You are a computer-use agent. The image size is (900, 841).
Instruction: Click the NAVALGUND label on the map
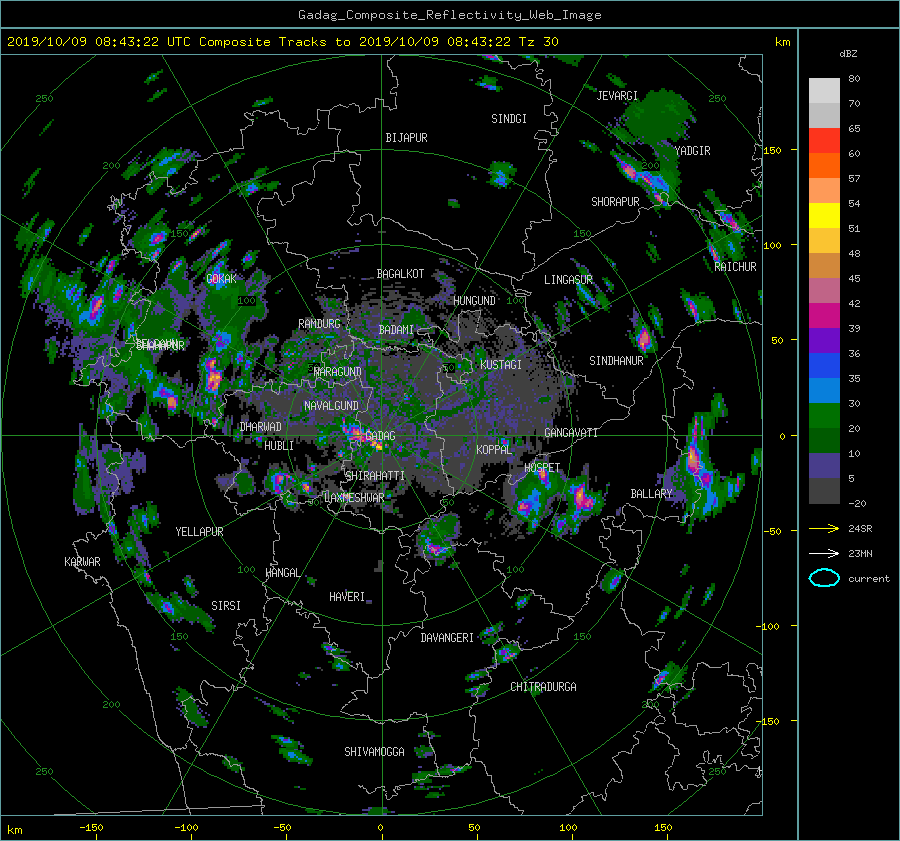click(x=331, y=406)
